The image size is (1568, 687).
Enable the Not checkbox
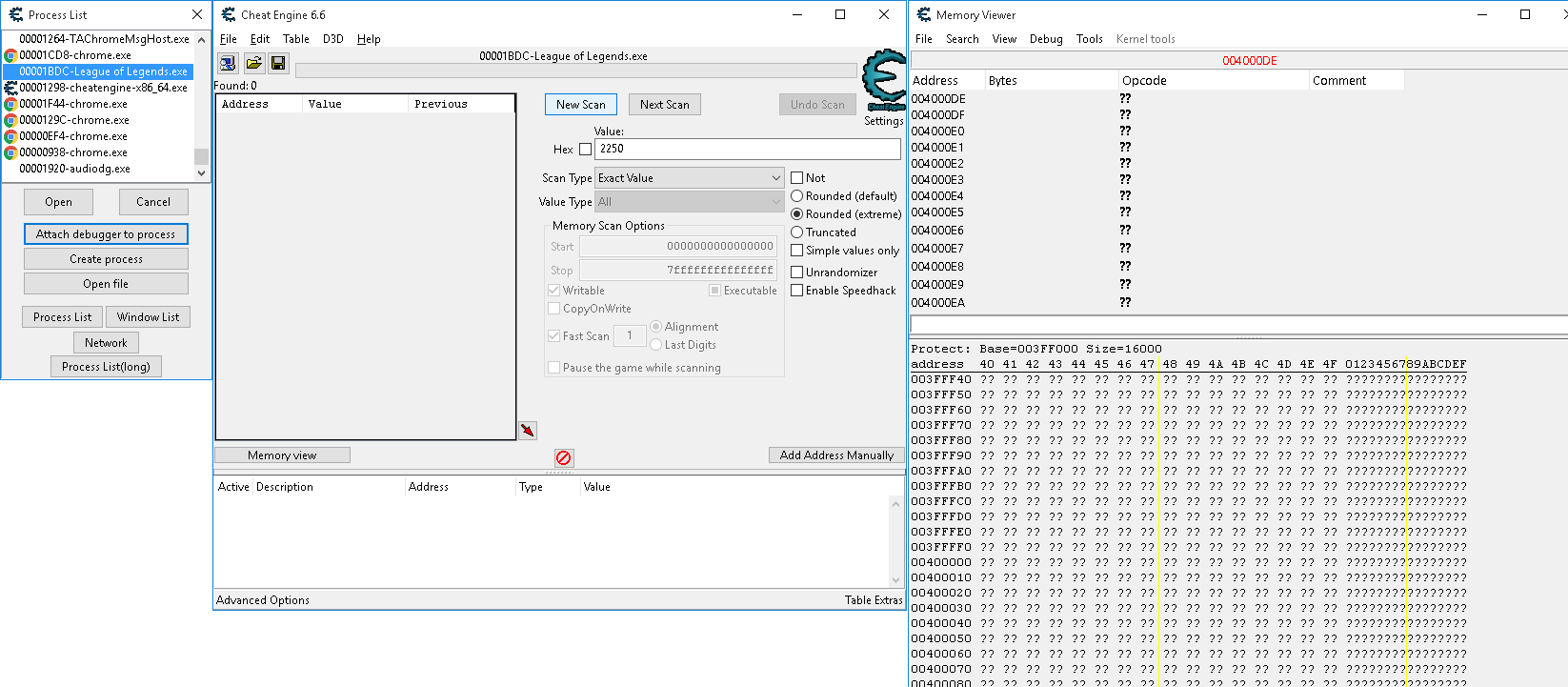797,178
